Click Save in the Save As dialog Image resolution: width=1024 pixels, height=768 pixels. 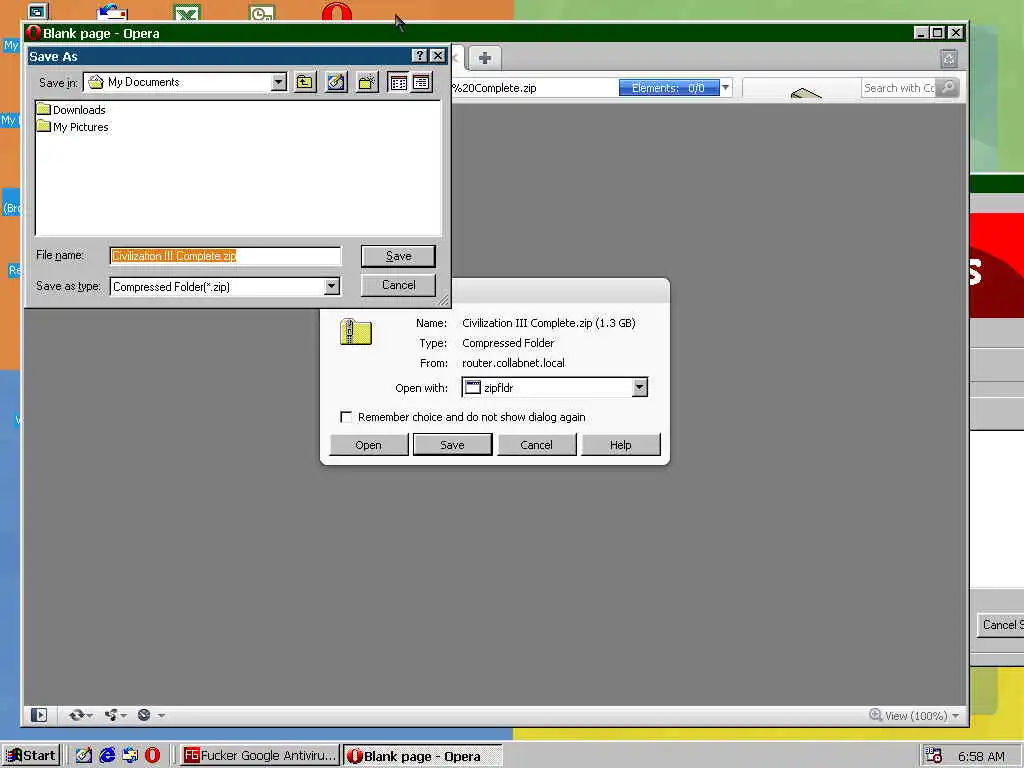pos(398,256)
